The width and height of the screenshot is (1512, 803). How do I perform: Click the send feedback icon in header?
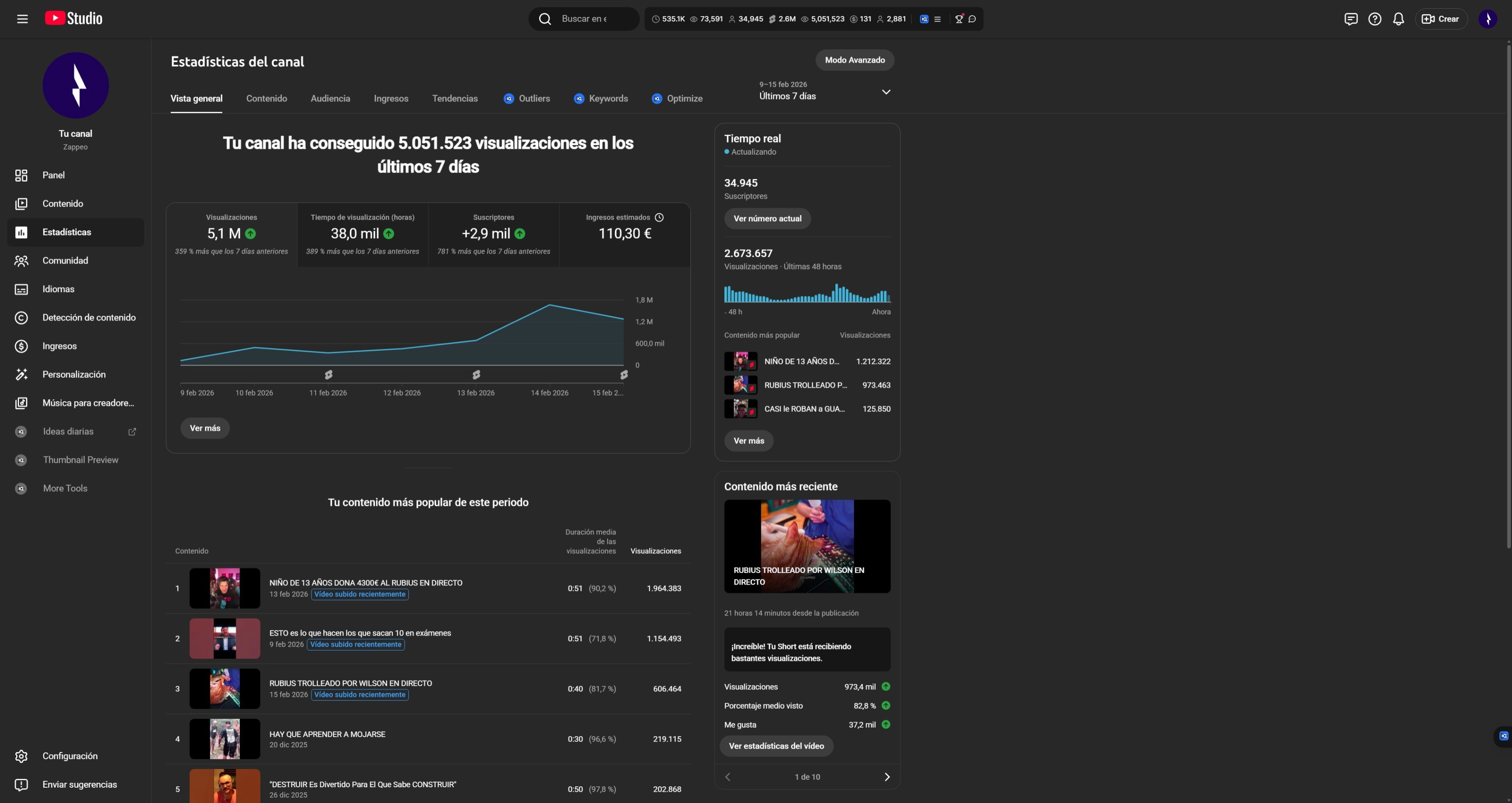(x=1350, y=19)
